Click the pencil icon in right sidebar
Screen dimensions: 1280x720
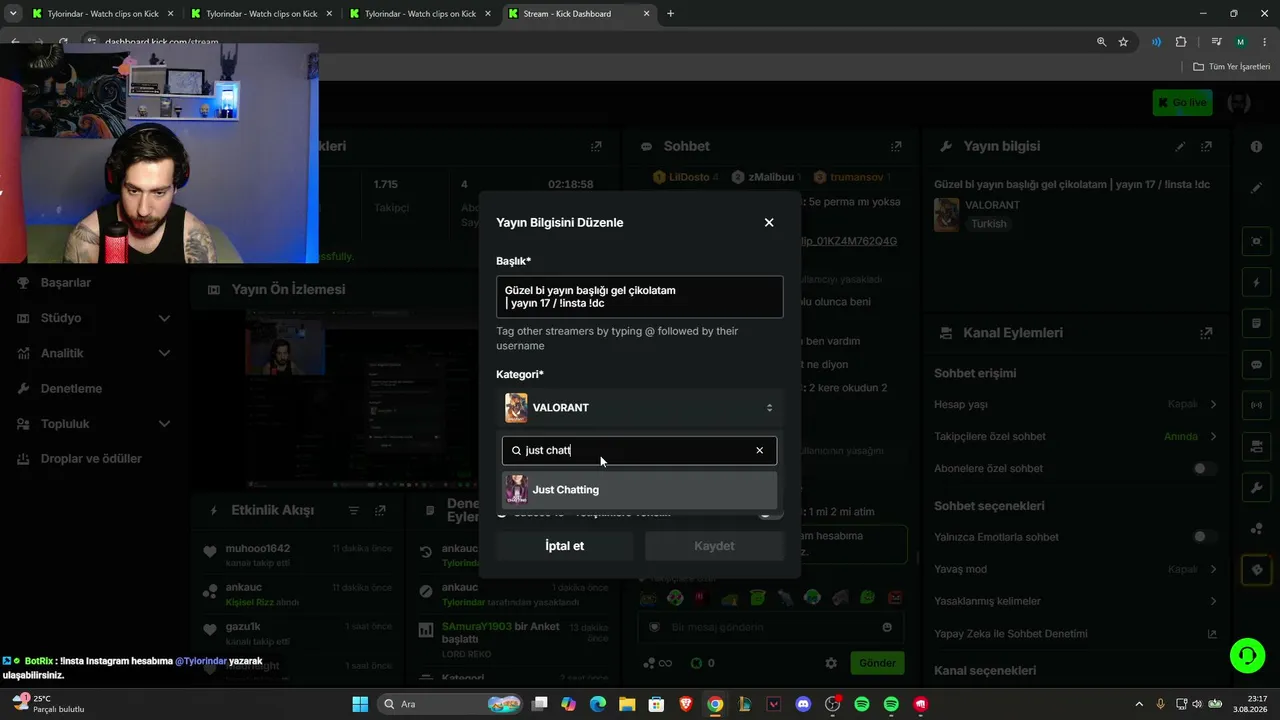pyautogui.click(x=1257, y=188)
